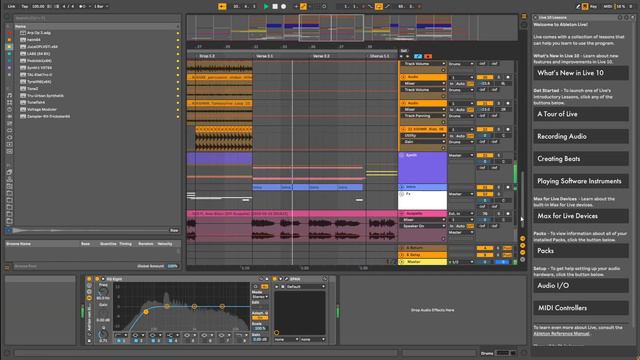Click the EQ Eight Freq knob
This screenshot has width=640, height=360.
(103, 291)
